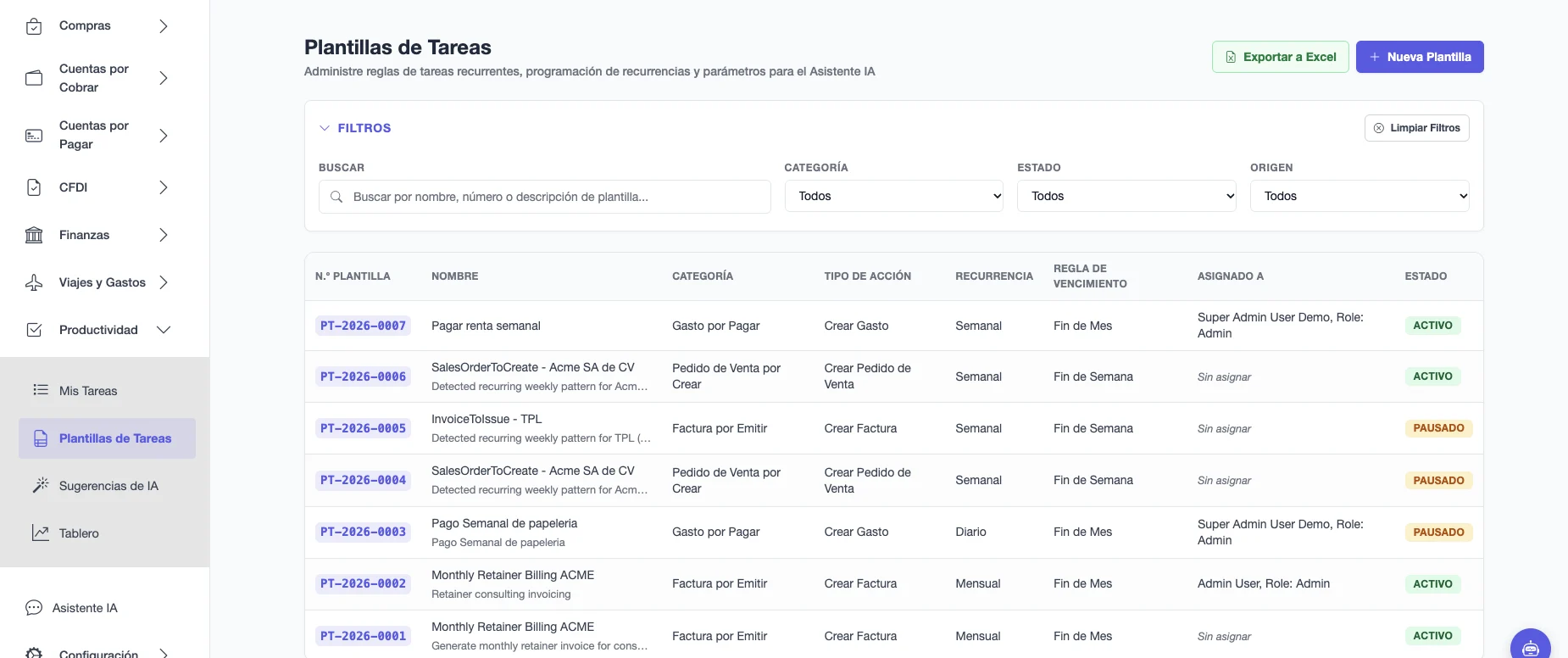Collapse the FILTROS panel chevron
This screenshot has width=1568, height=658.
tap(324, 128)
